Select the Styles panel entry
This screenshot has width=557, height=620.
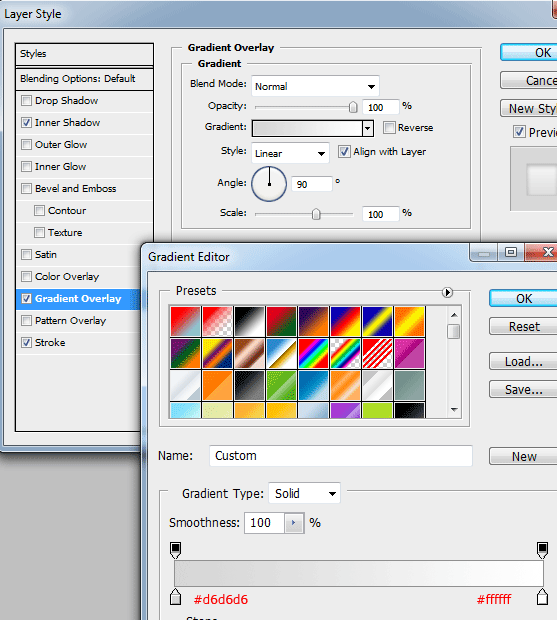(x=84, y=54)
